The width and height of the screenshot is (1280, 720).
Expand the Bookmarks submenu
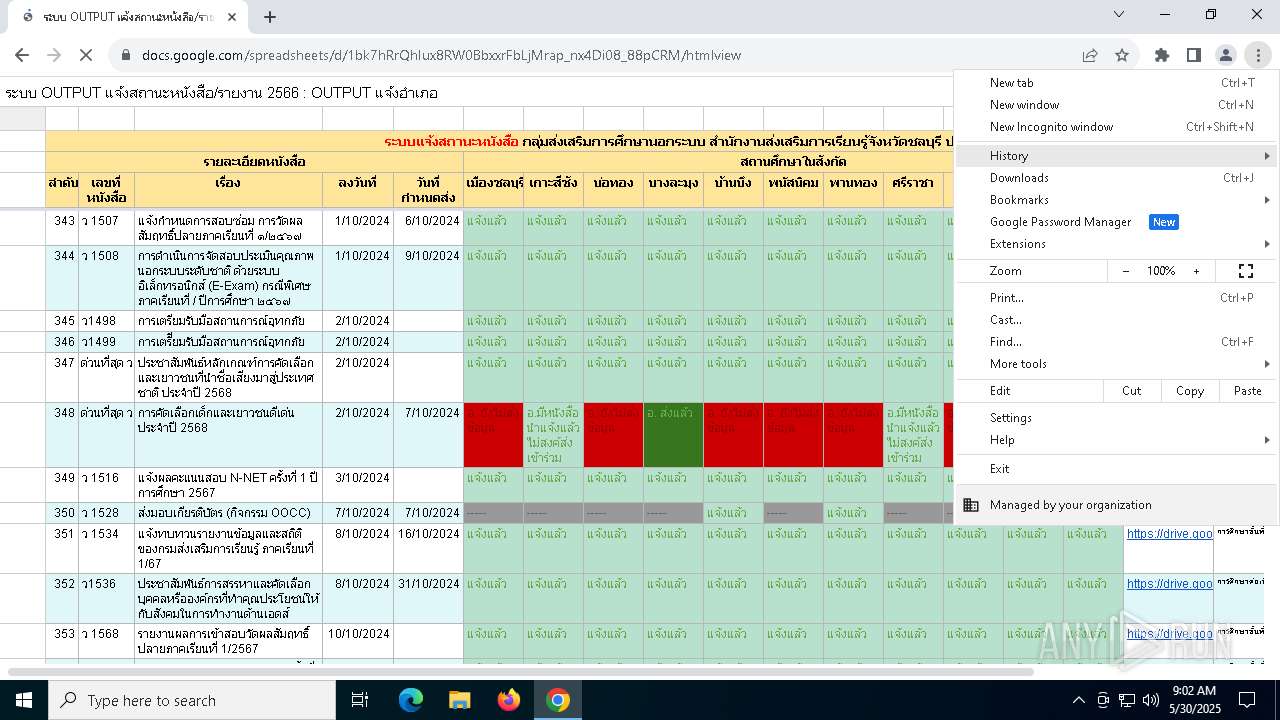1115,200
